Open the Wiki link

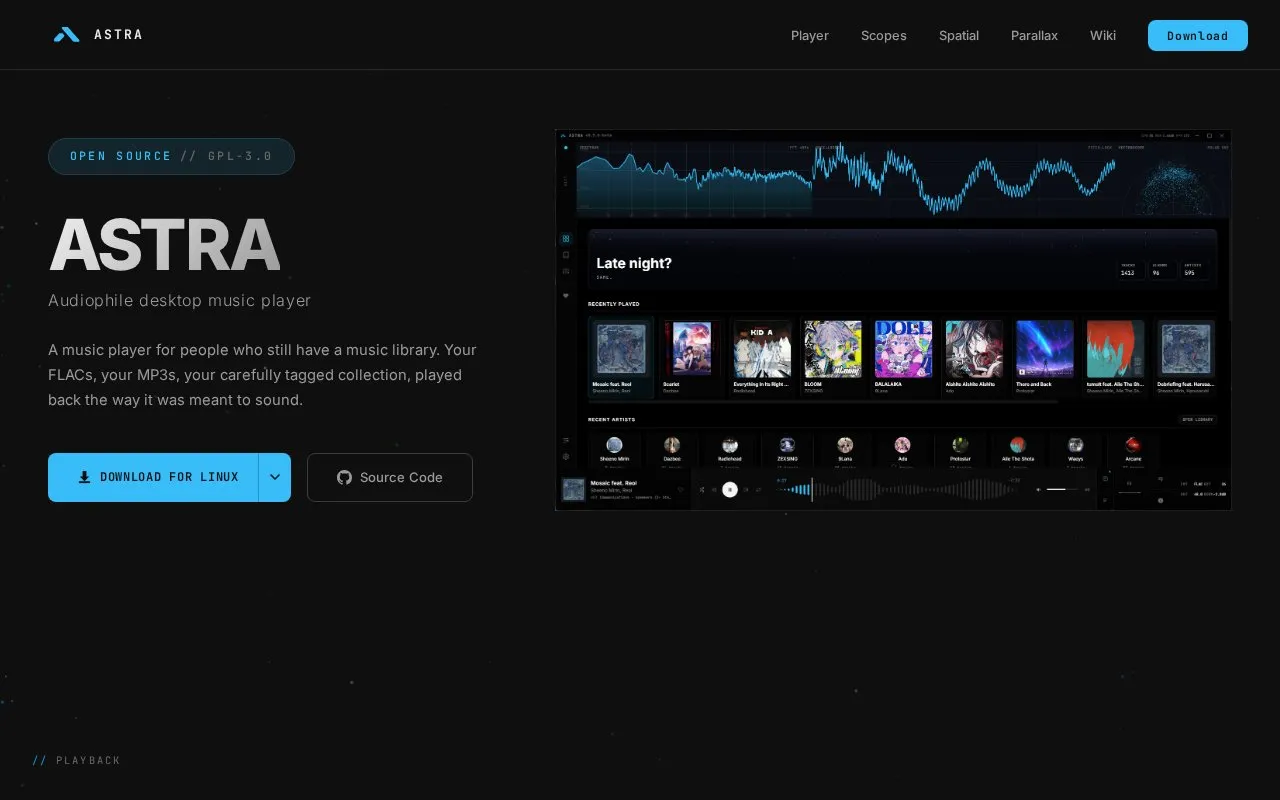tap(1103, 35)
